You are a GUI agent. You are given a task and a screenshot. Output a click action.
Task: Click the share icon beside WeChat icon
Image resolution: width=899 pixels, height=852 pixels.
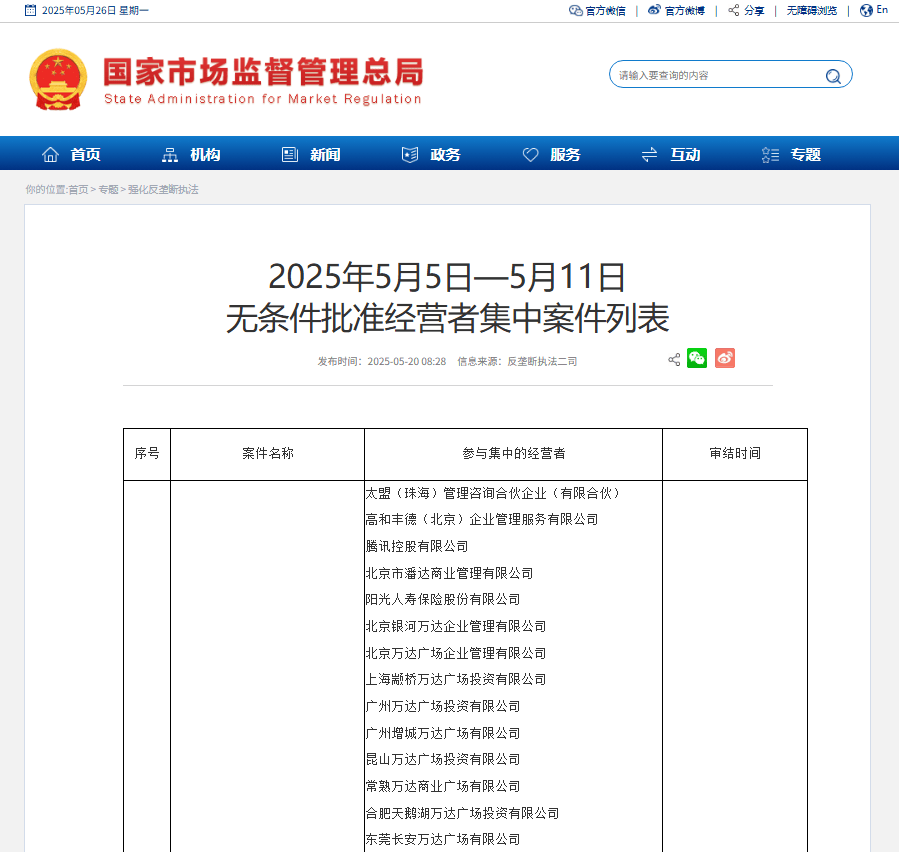[674, 359]
